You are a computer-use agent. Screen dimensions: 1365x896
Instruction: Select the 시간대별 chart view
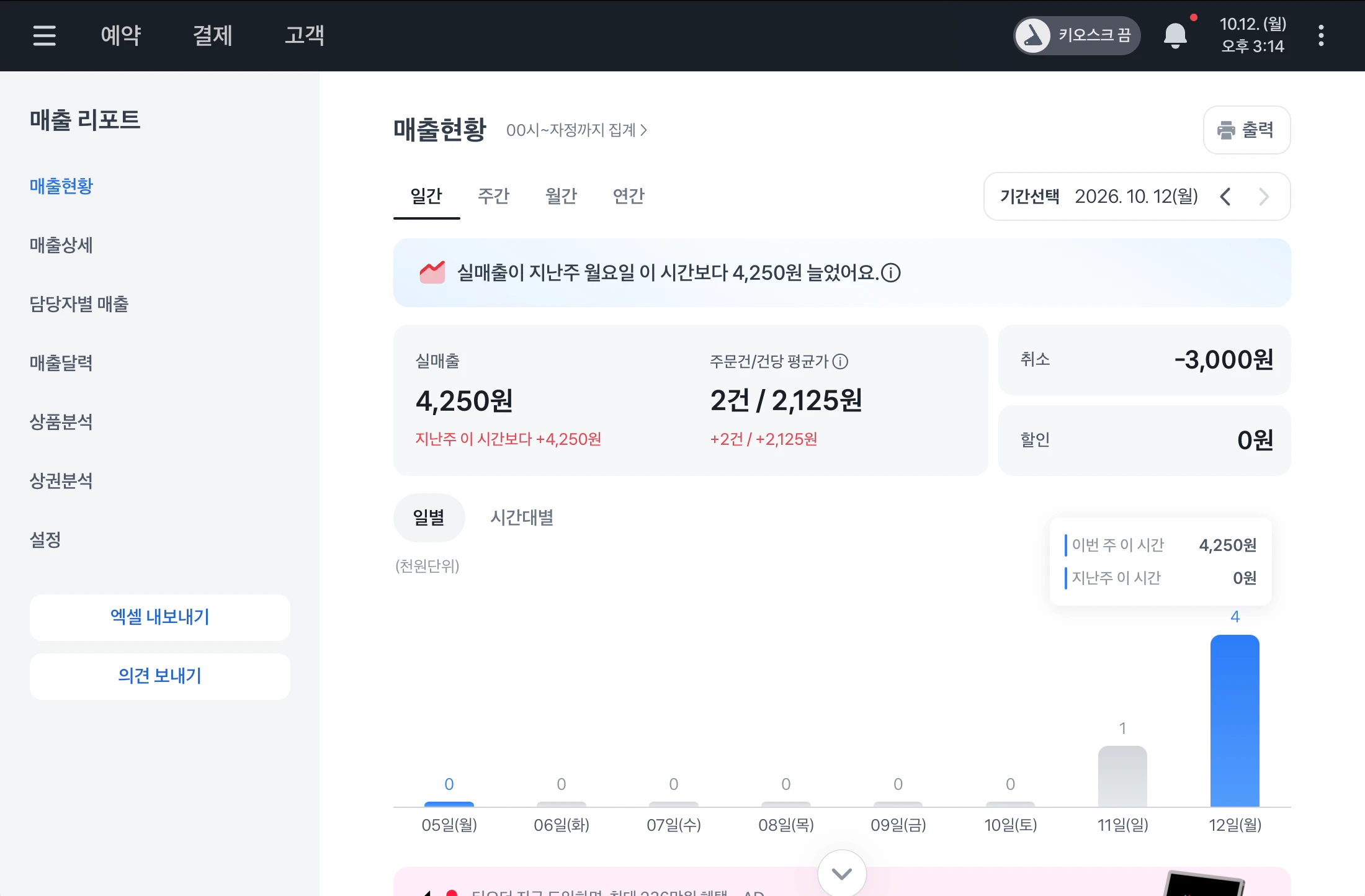[x=522, y=517]
